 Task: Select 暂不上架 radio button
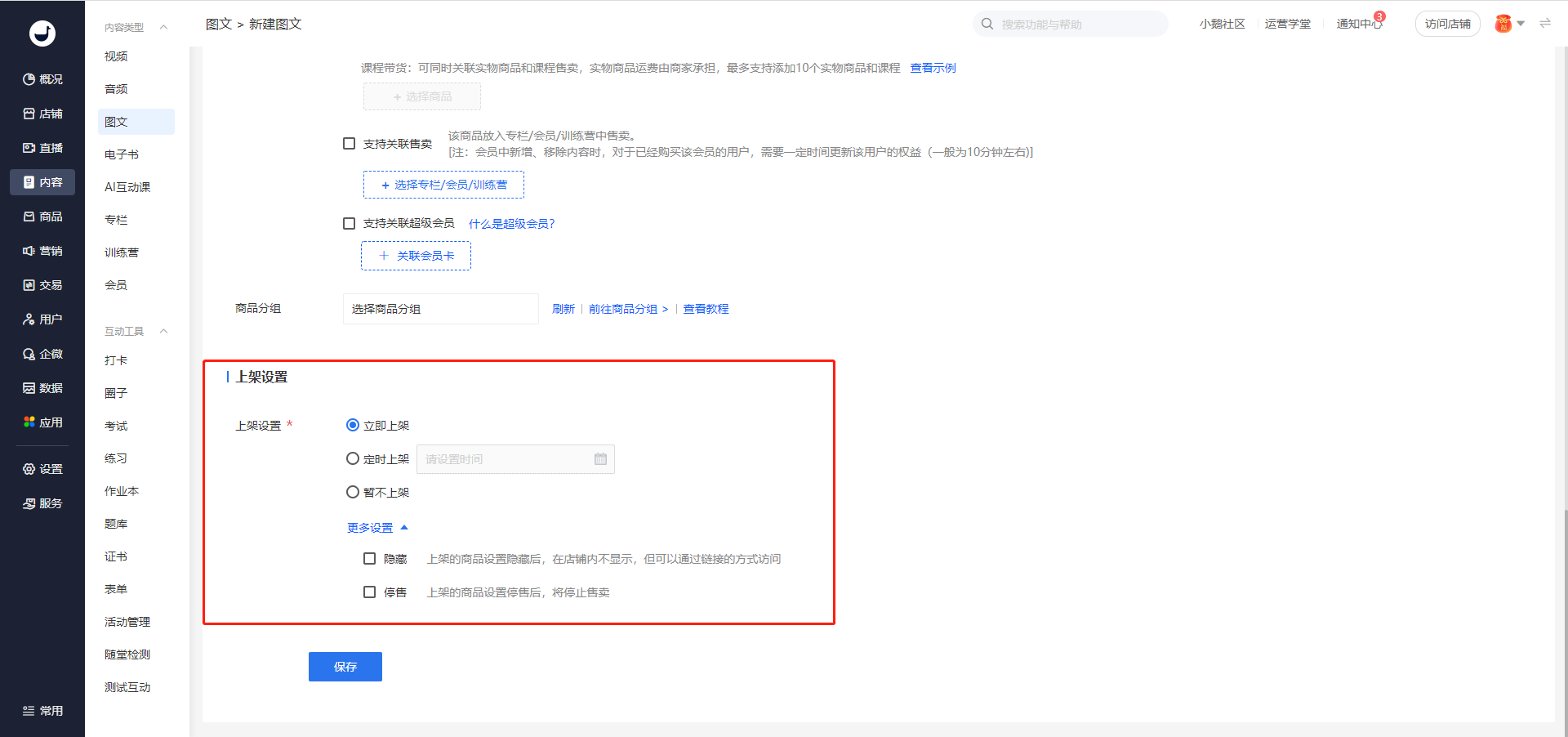tap(353, 492)
